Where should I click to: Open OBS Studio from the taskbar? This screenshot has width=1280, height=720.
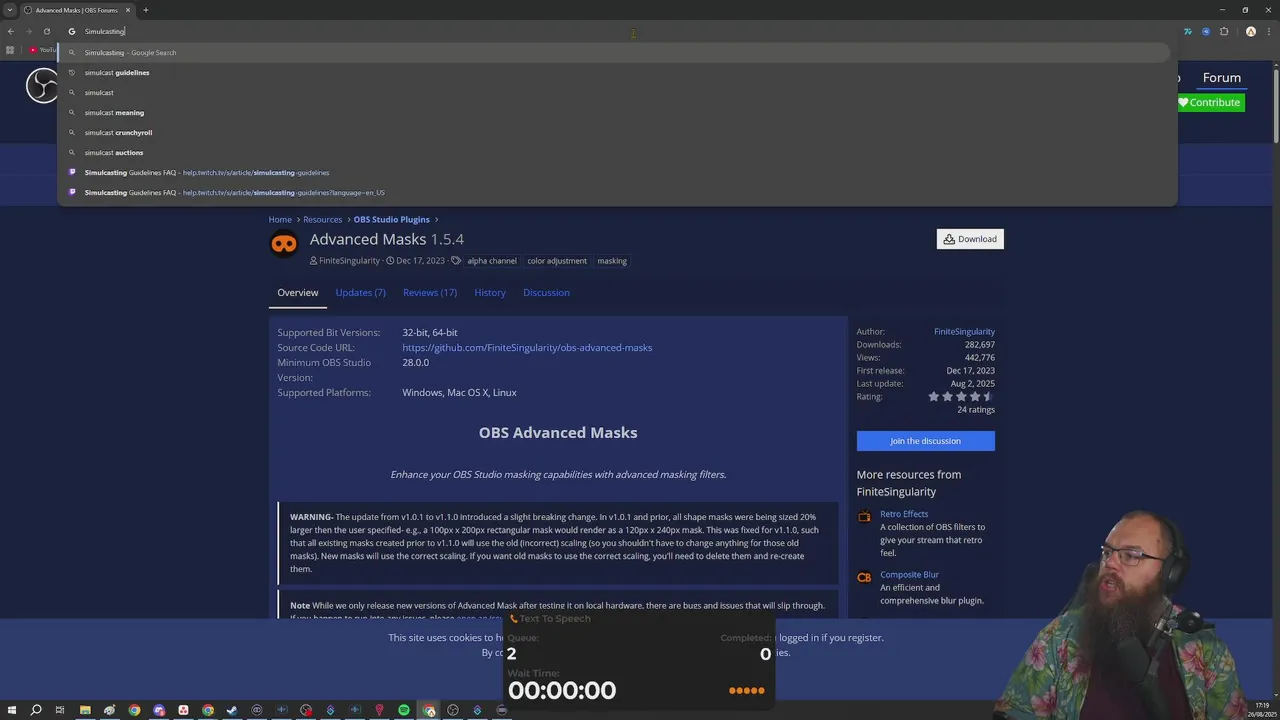453,710
